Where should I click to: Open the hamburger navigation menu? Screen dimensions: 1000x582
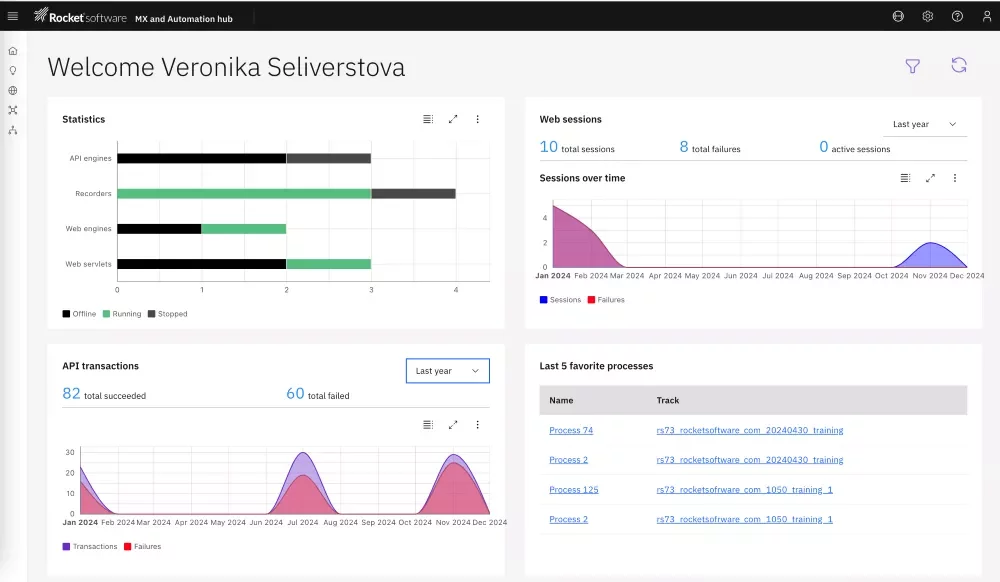pyautogui.click(x=13, y=16)
